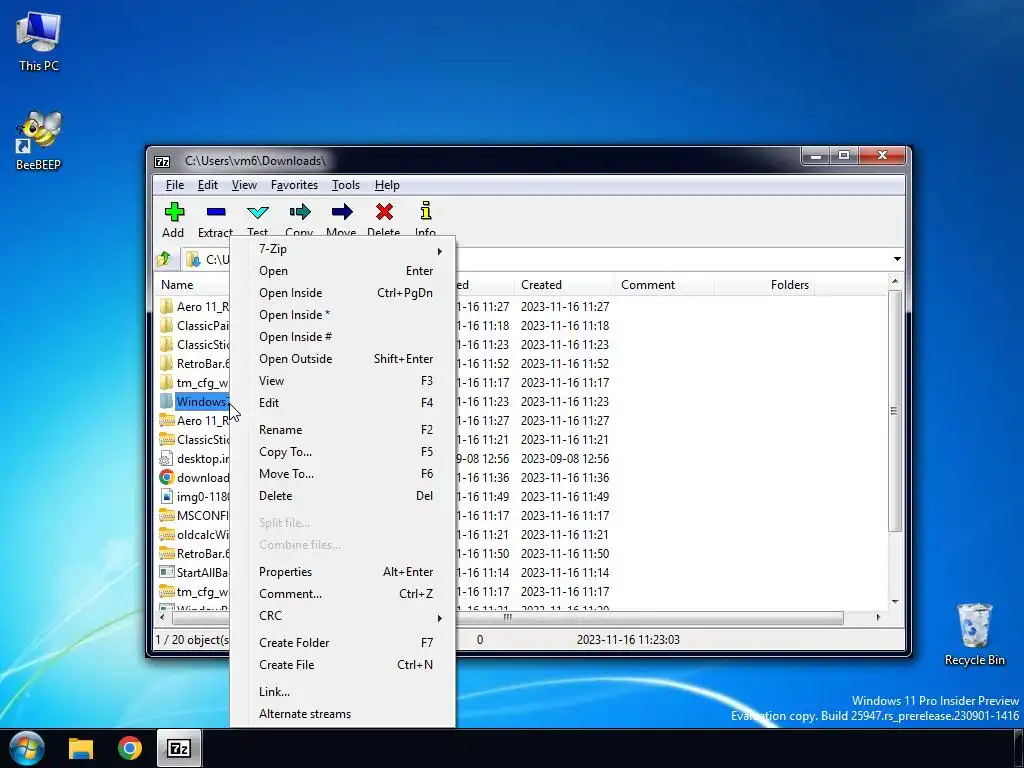The width and height of the screenshot is (1024, 768).
Task: Choose Move To... in context menu
Action: pyautogui.click(x=342, y=473)
